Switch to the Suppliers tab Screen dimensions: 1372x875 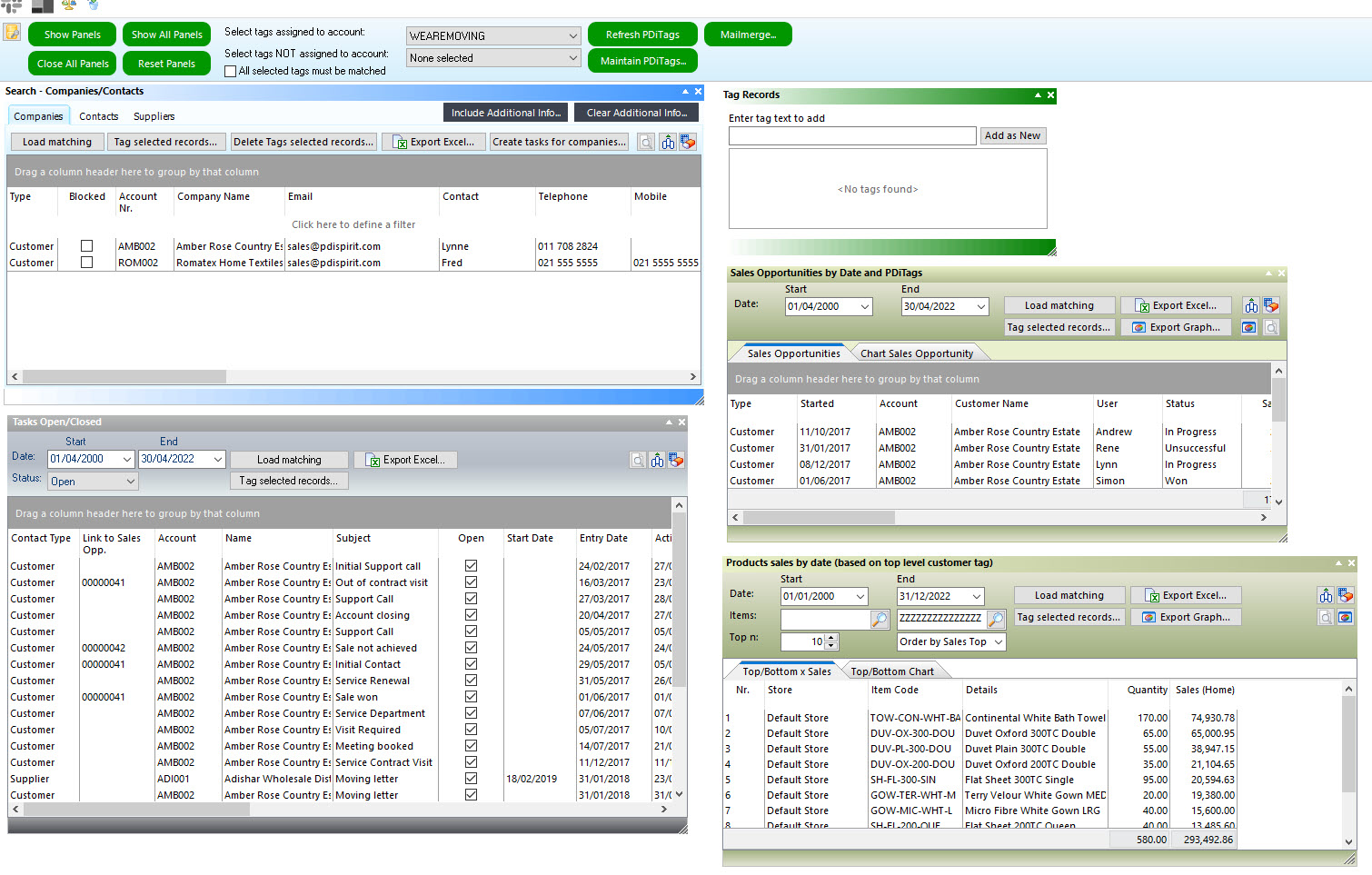(154, 116)
